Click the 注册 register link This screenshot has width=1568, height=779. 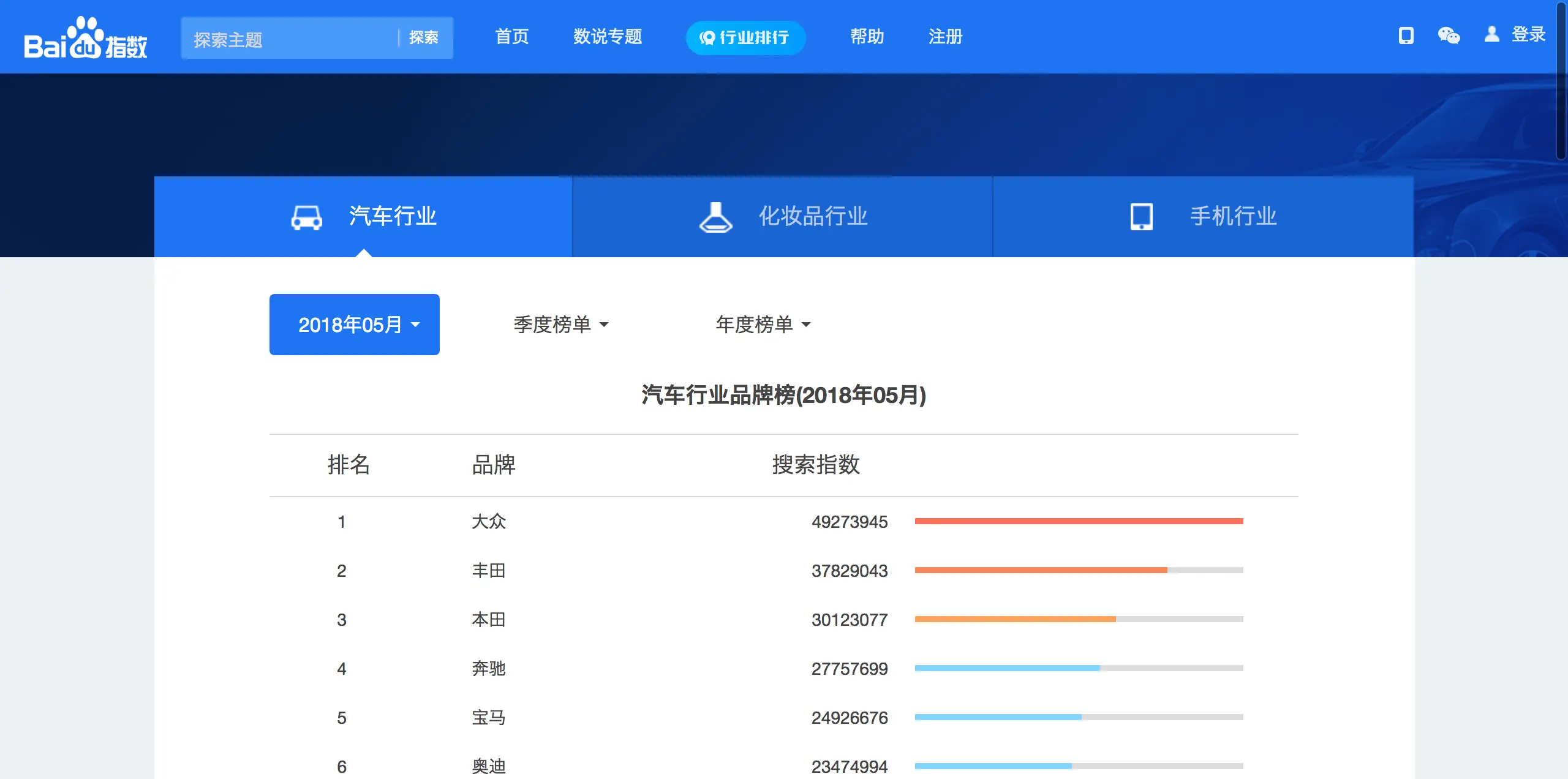(x=945, y=37)
